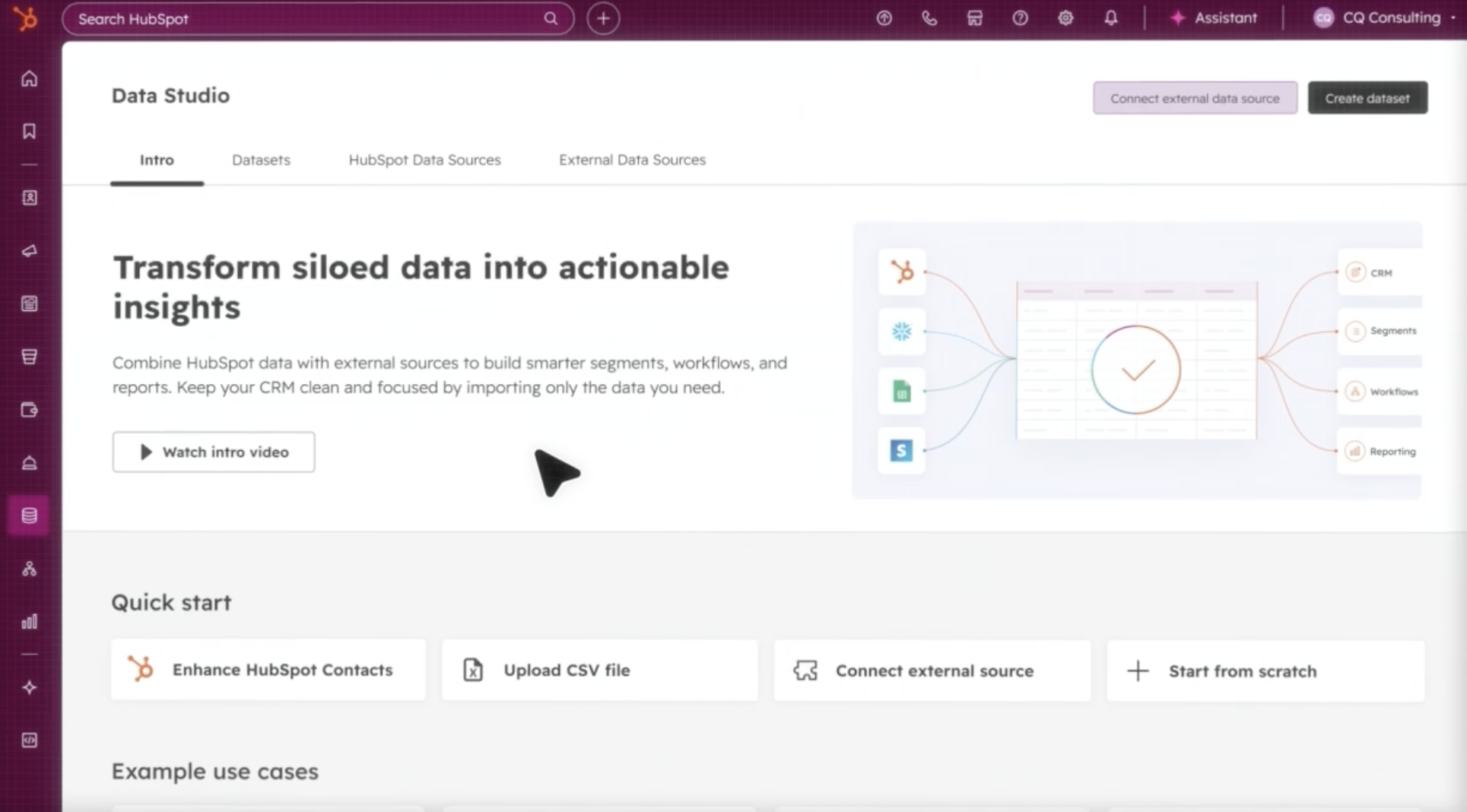Screen dimensions: 1467x812
Task: Click the Reporting label in the diagram
Action: [x=1392, y=452]
